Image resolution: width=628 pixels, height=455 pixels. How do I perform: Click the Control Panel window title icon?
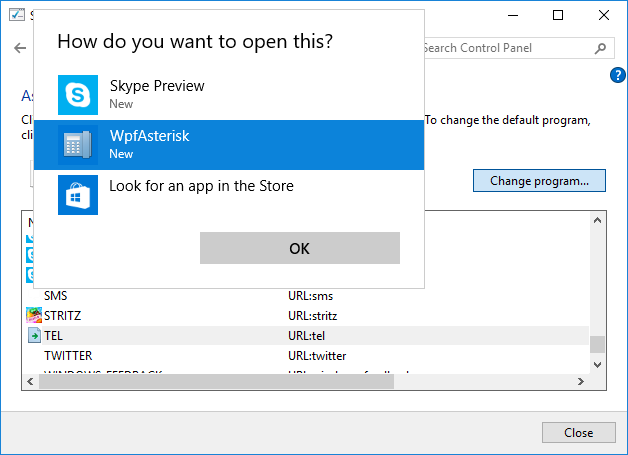(17, 15)
